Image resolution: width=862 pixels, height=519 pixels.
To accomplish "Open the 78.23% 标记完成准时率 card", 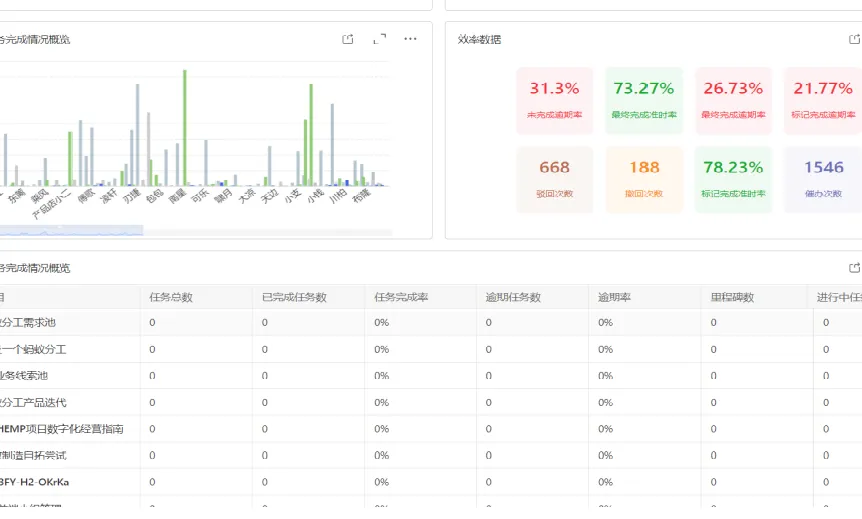I will [733, 179].
